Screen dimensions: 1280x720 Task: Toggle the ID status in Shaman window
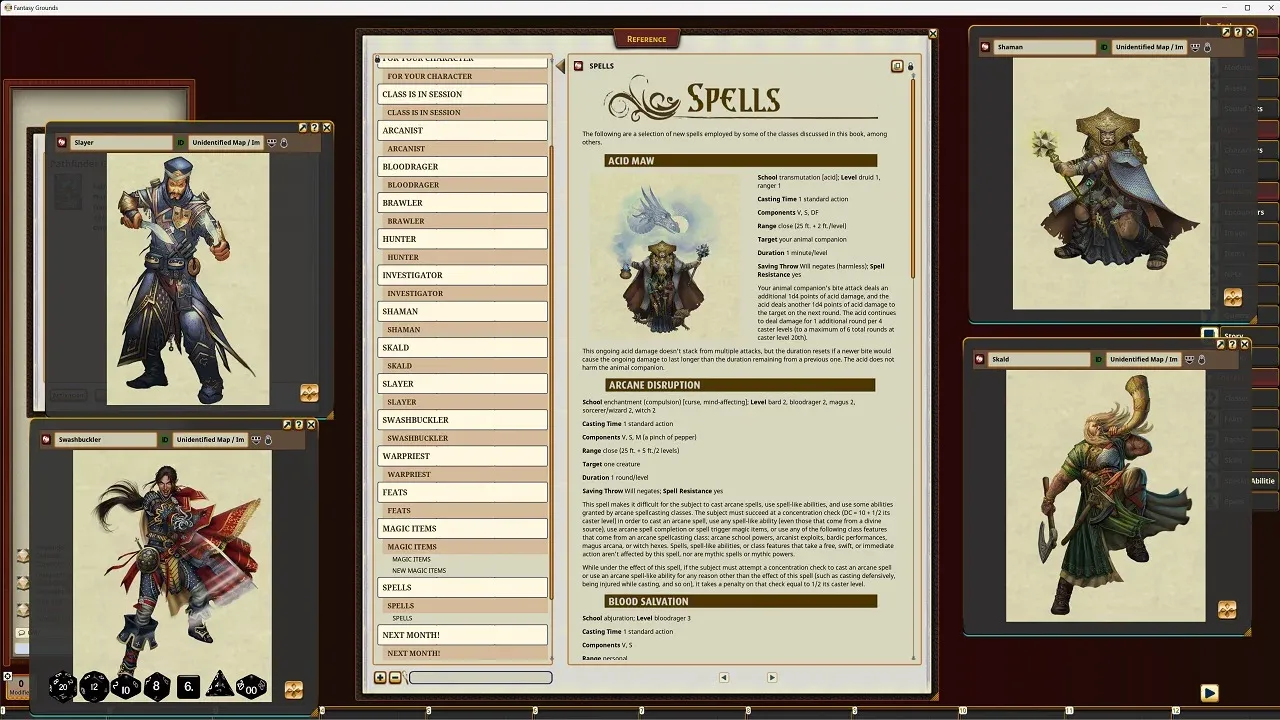click(x=1105, y=47)
